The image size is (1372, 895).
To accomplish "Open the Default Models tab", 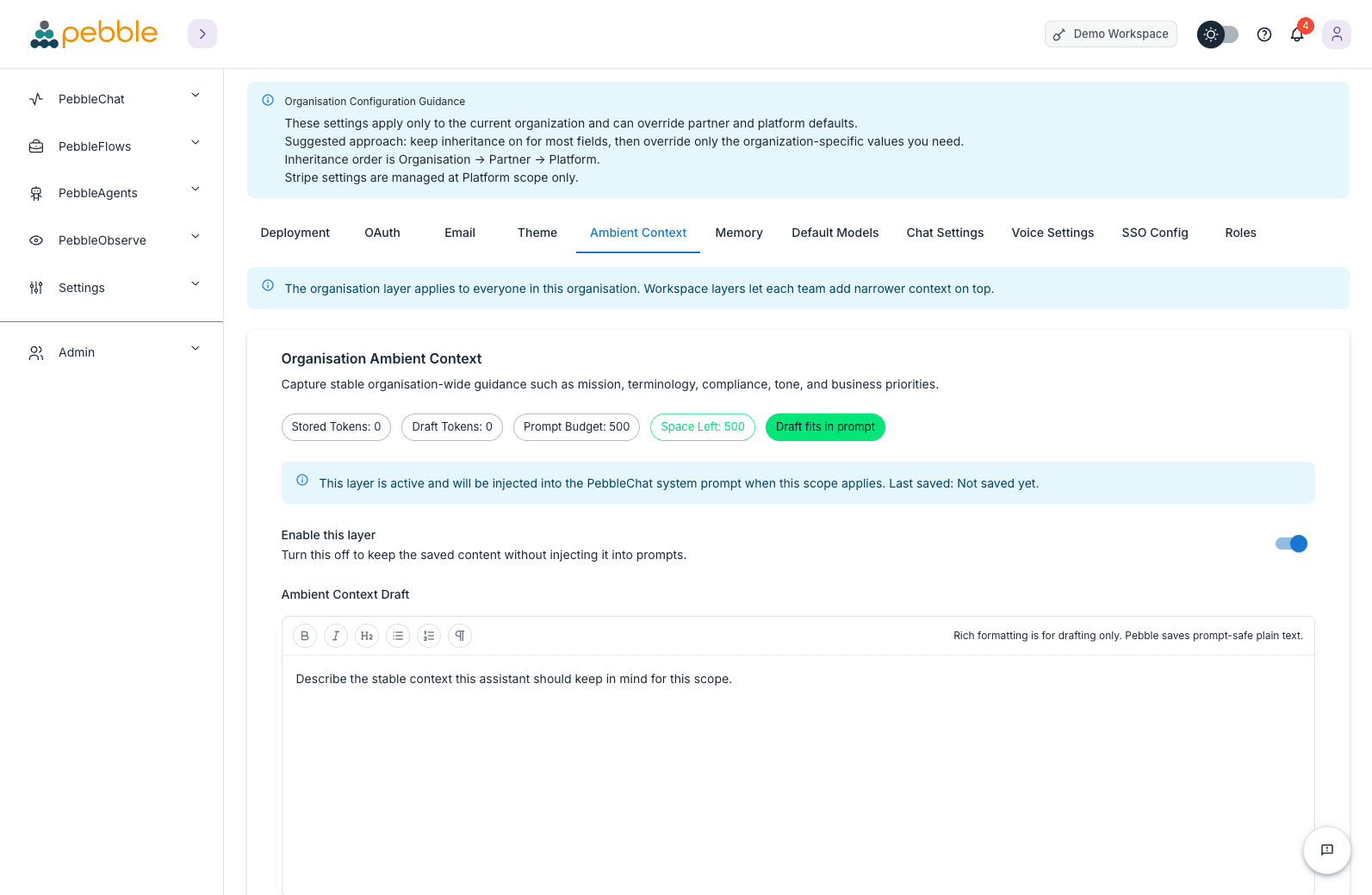I will (835, 233).
